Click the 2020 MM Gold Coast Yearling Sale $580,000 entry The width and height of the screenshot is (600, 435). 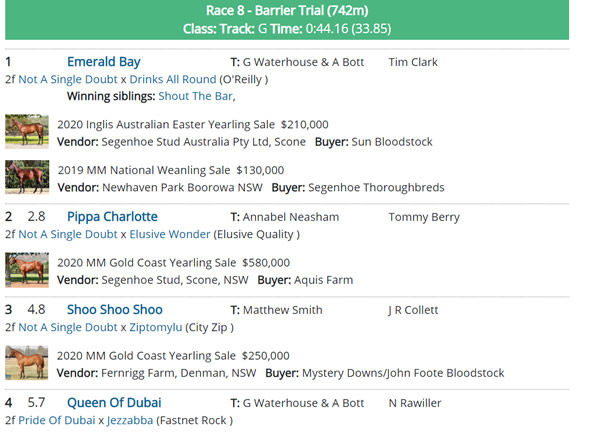pyautogui.click(x=173, y=263)
